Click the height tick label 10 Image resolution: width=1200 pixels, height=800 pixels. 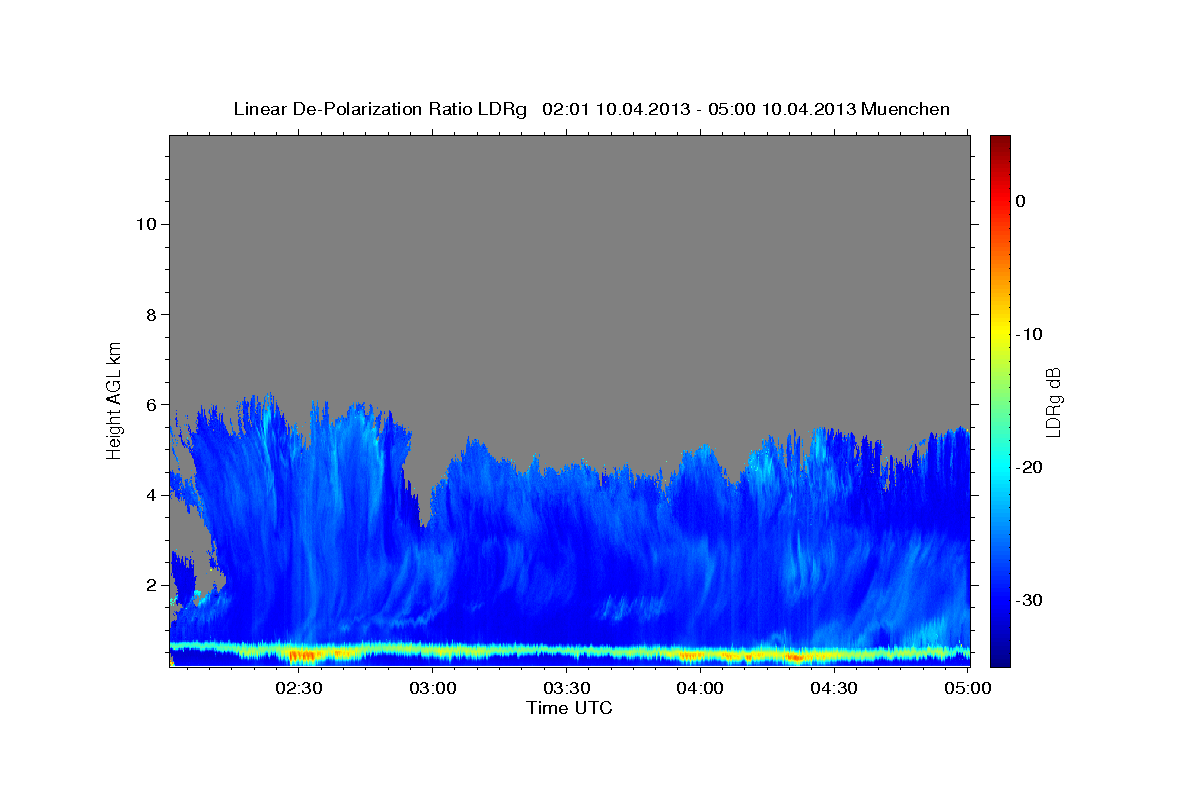coord(145,224)
